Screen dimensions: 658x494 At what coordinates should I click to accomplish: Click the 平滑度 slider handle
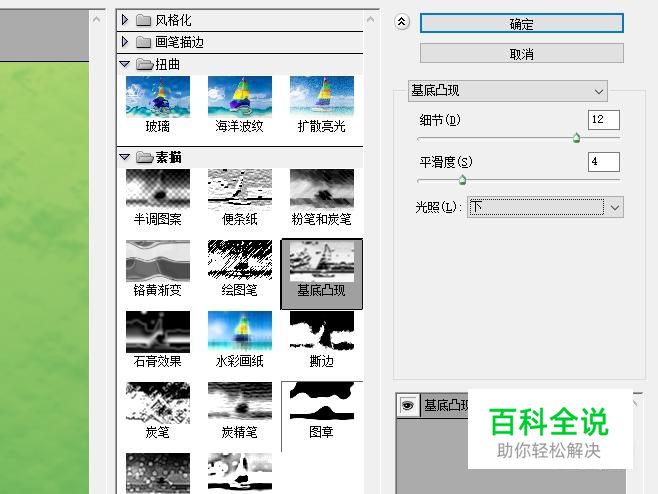tap(462, 180)
